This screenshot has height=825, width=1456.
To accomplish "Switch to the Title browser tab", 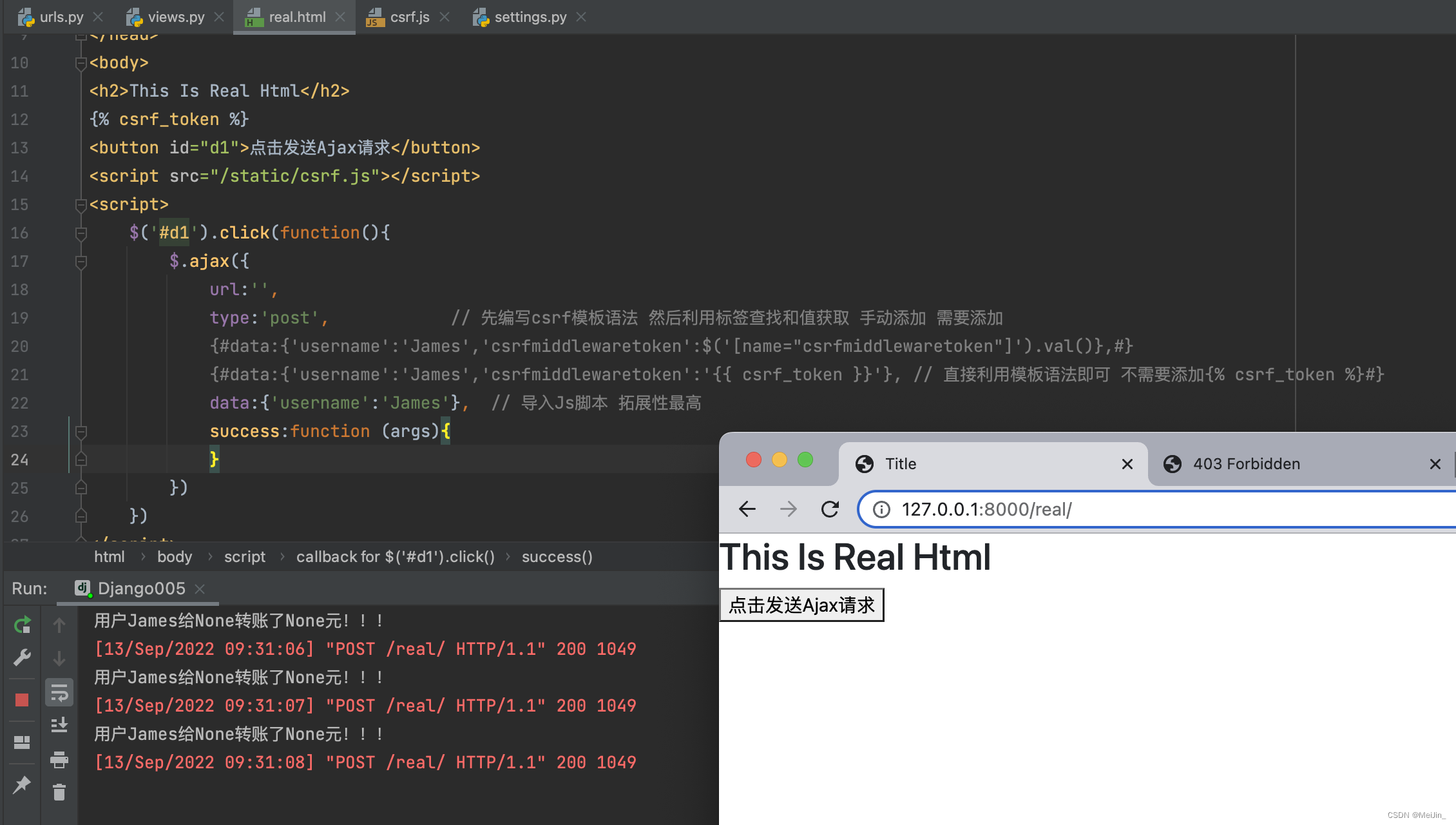I will [993, 464].
